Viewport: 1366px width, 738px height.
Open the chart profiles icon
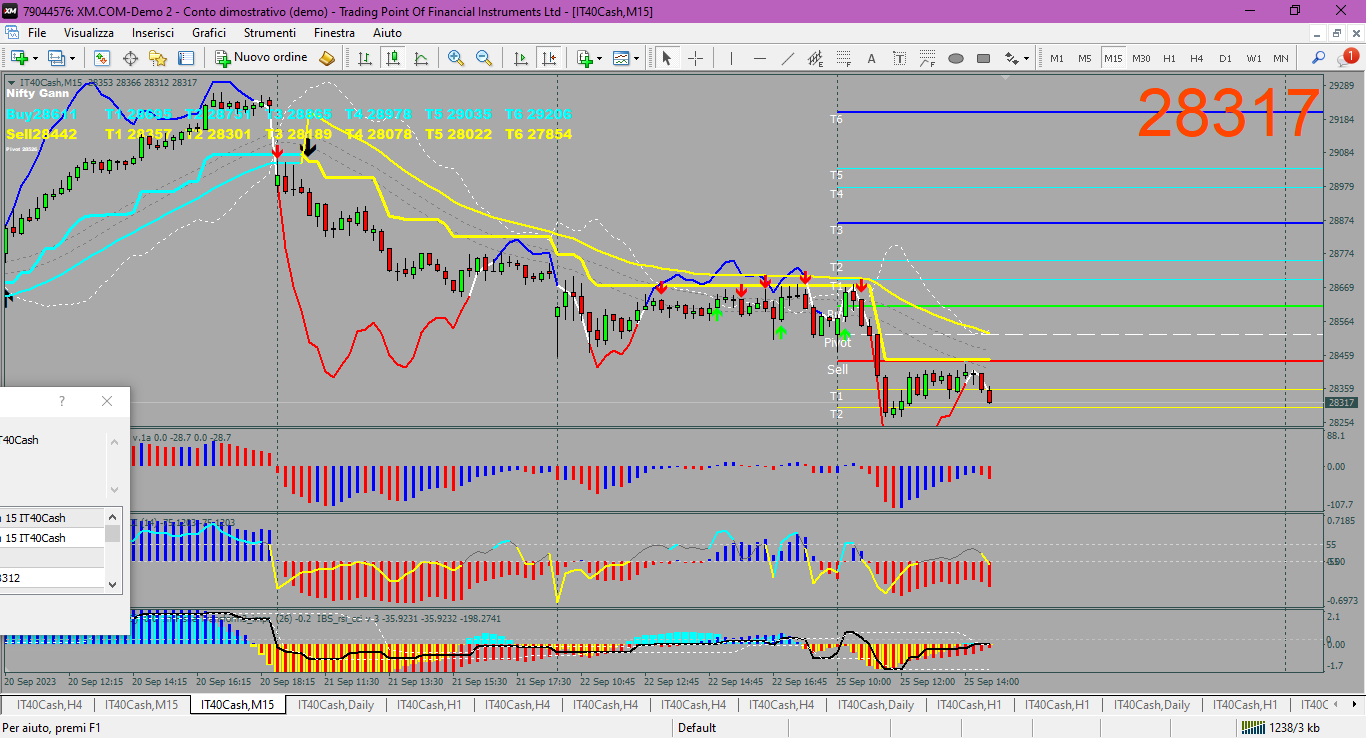point(56,58)
